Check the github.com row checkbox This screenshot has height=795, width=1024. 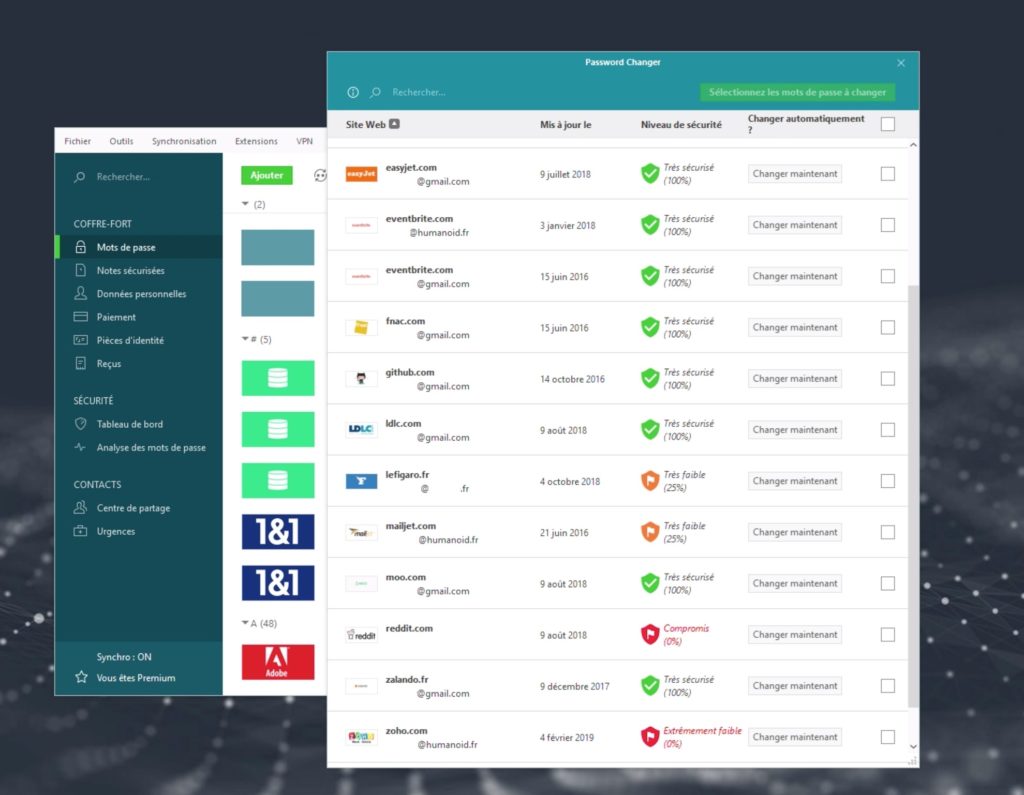pyautogui.click(x=888, y=378)
